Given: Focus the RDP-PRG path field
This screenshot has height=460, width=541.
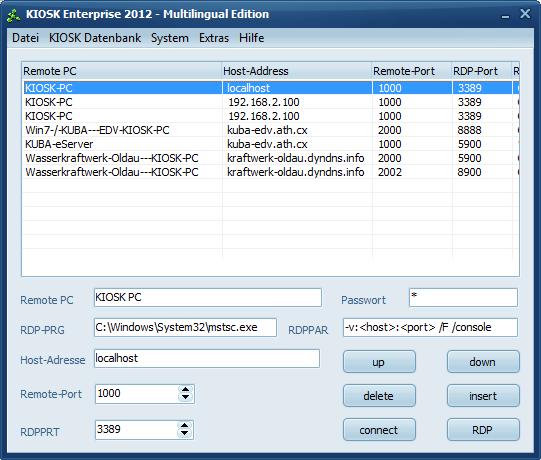Looking at the screenshot, I should (x=185, y=327).
